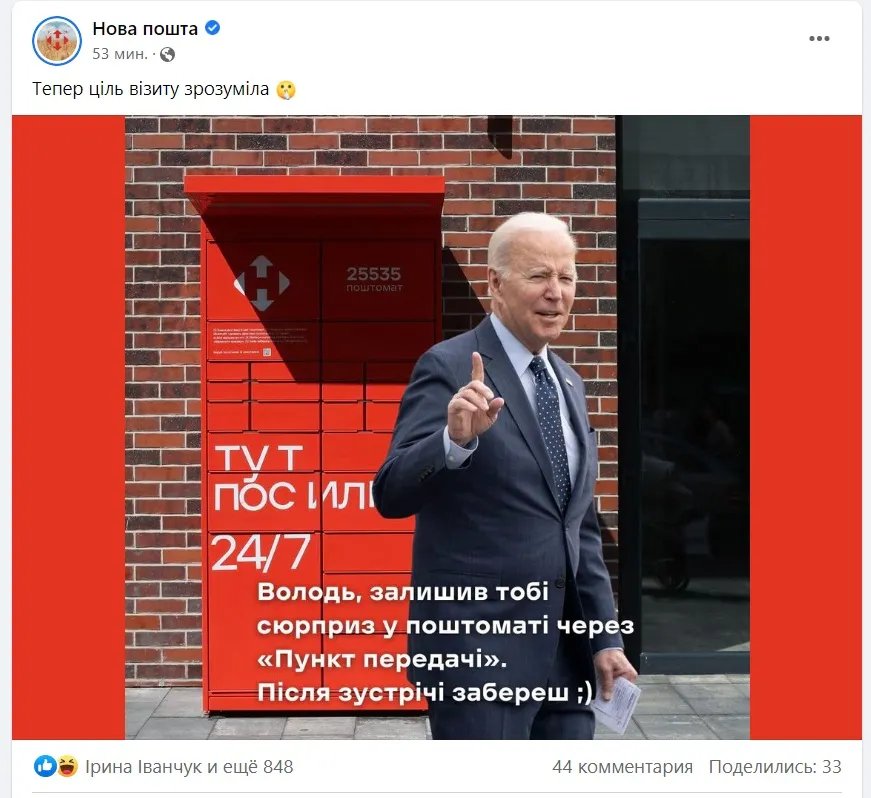View the Поделились: 33 shares list
The image size is (871, 798).
(775, 766)
